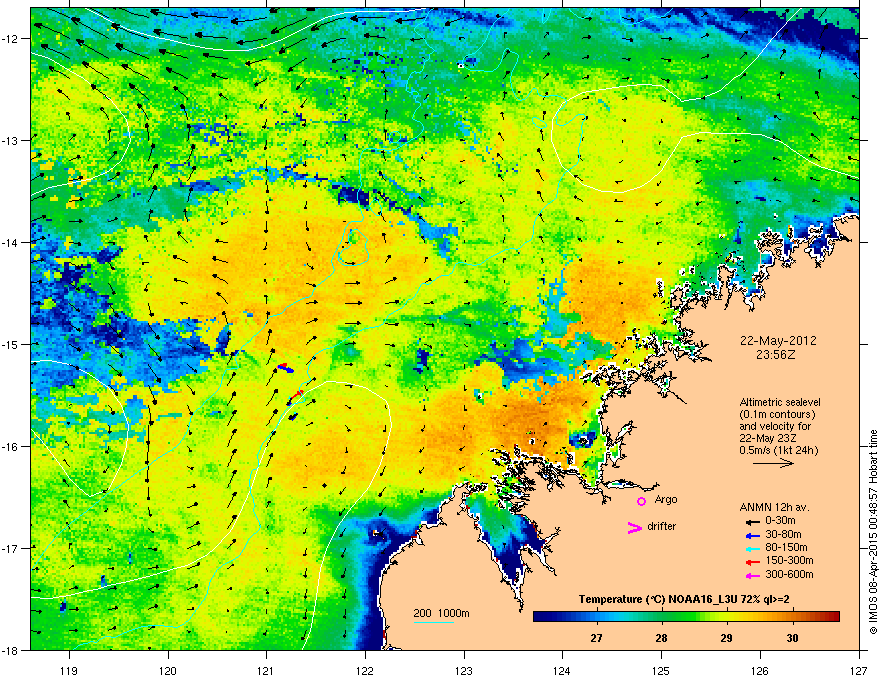Click the 'drifter' legend label
This screenshot has width=880, height=680.
tap(662, 526)
